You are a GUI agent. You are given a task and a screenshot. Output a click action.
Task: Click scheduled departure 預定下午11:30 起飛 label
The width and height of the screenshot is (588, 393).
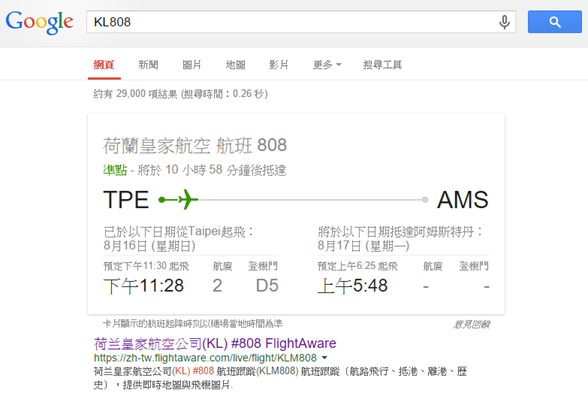[x=146, y=266]
